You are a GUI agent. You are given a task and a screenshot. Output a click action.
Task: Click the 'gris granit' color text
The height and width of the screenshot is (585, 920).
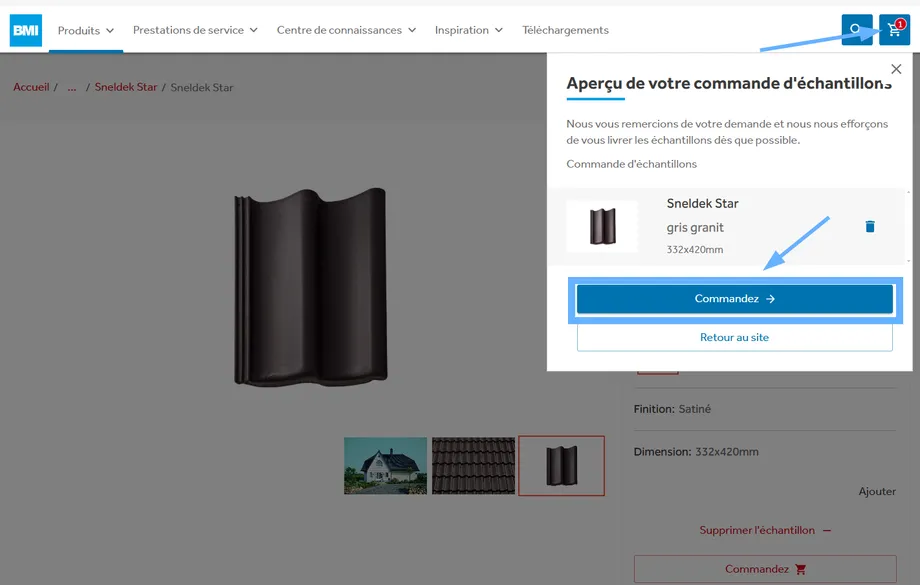(695, 228)
